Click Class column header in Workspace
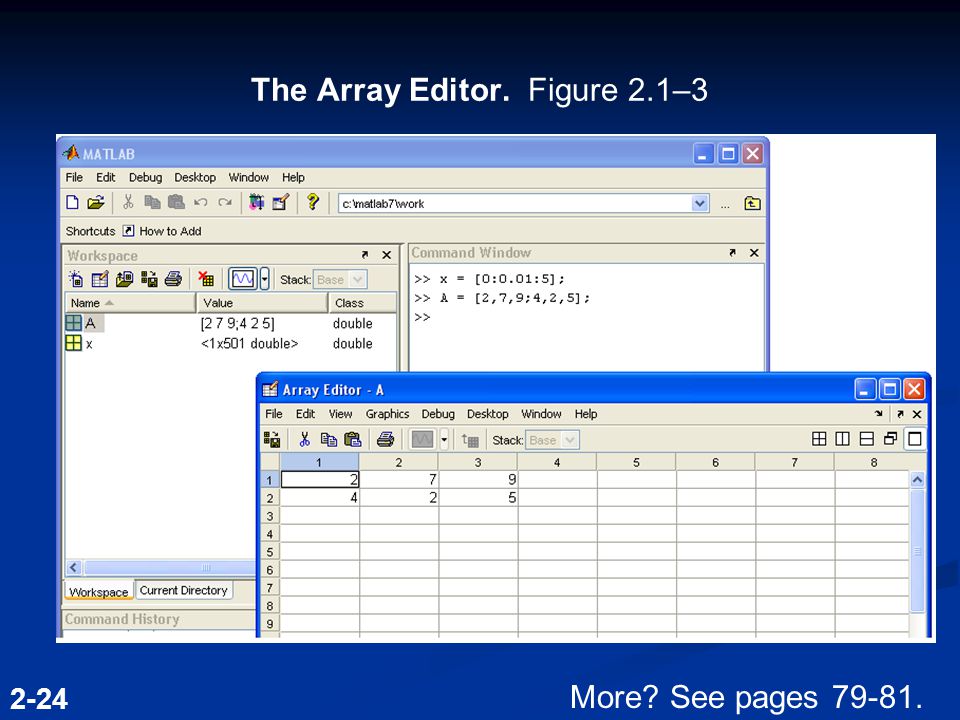The image size is (960, 720). point(362,303)
